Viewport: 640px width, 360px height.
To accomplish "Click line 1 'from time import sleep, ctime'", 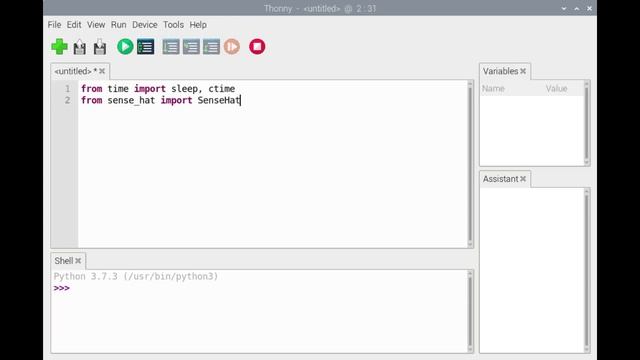I will point(158,89).
